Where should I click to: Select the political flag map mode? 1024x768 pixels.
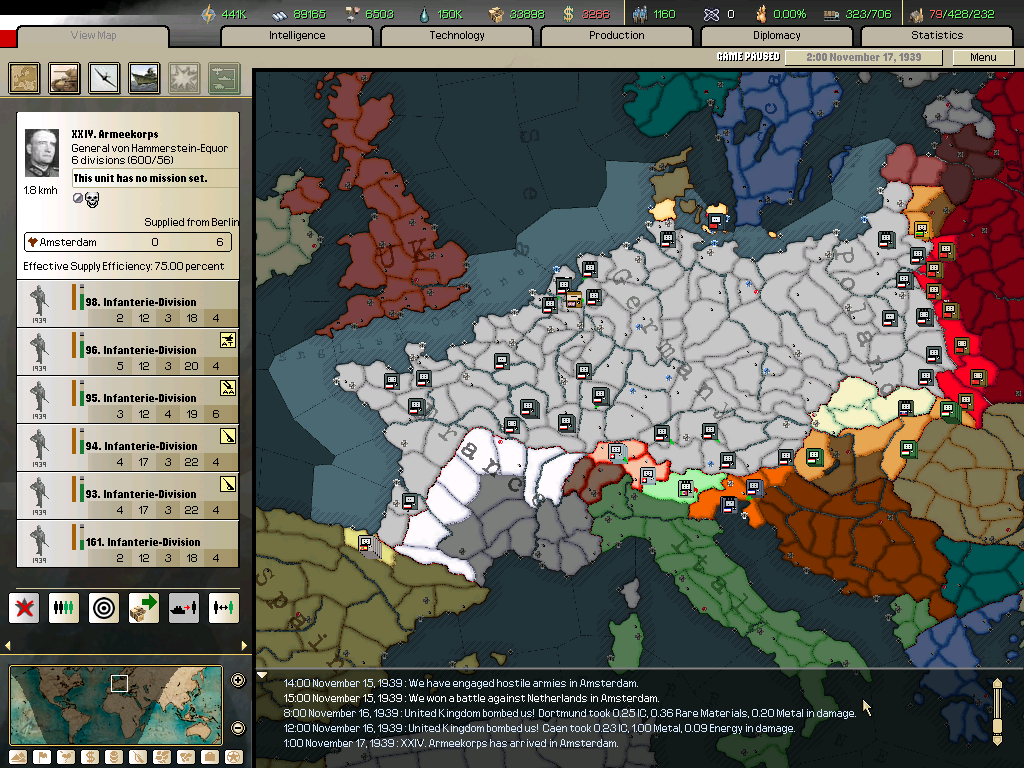pos(42,757)
